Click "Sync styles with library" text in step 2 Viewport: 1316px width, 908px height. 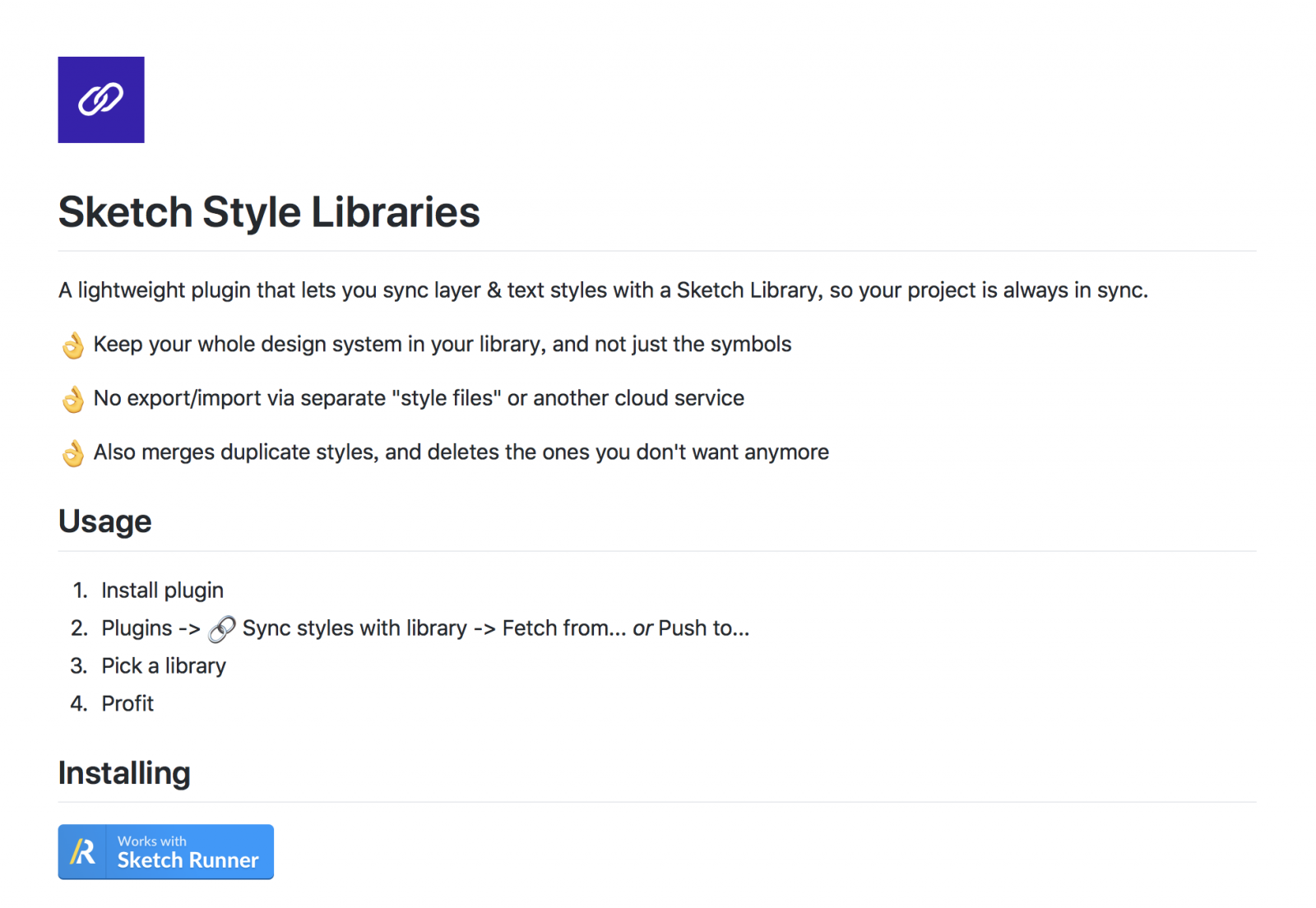[354, 628]
